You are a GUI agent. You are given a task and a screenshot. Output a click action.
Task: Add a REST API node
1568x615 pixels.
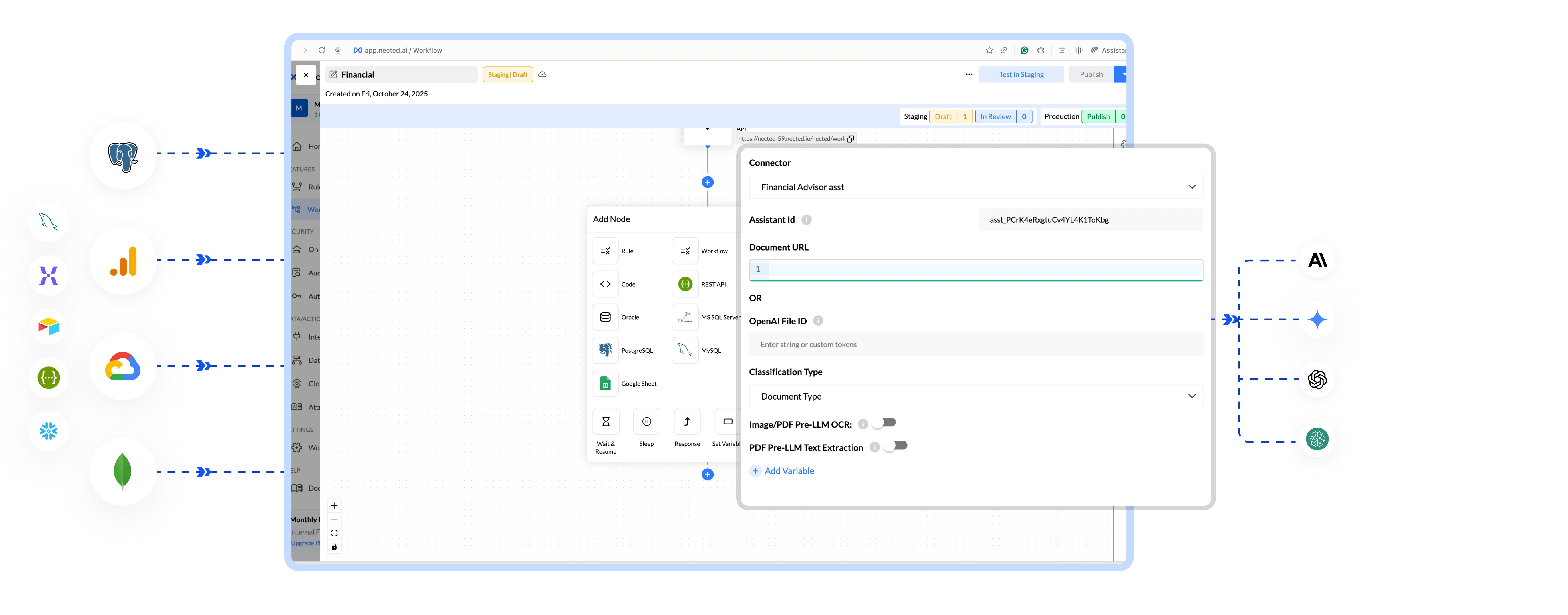point(685,284)
